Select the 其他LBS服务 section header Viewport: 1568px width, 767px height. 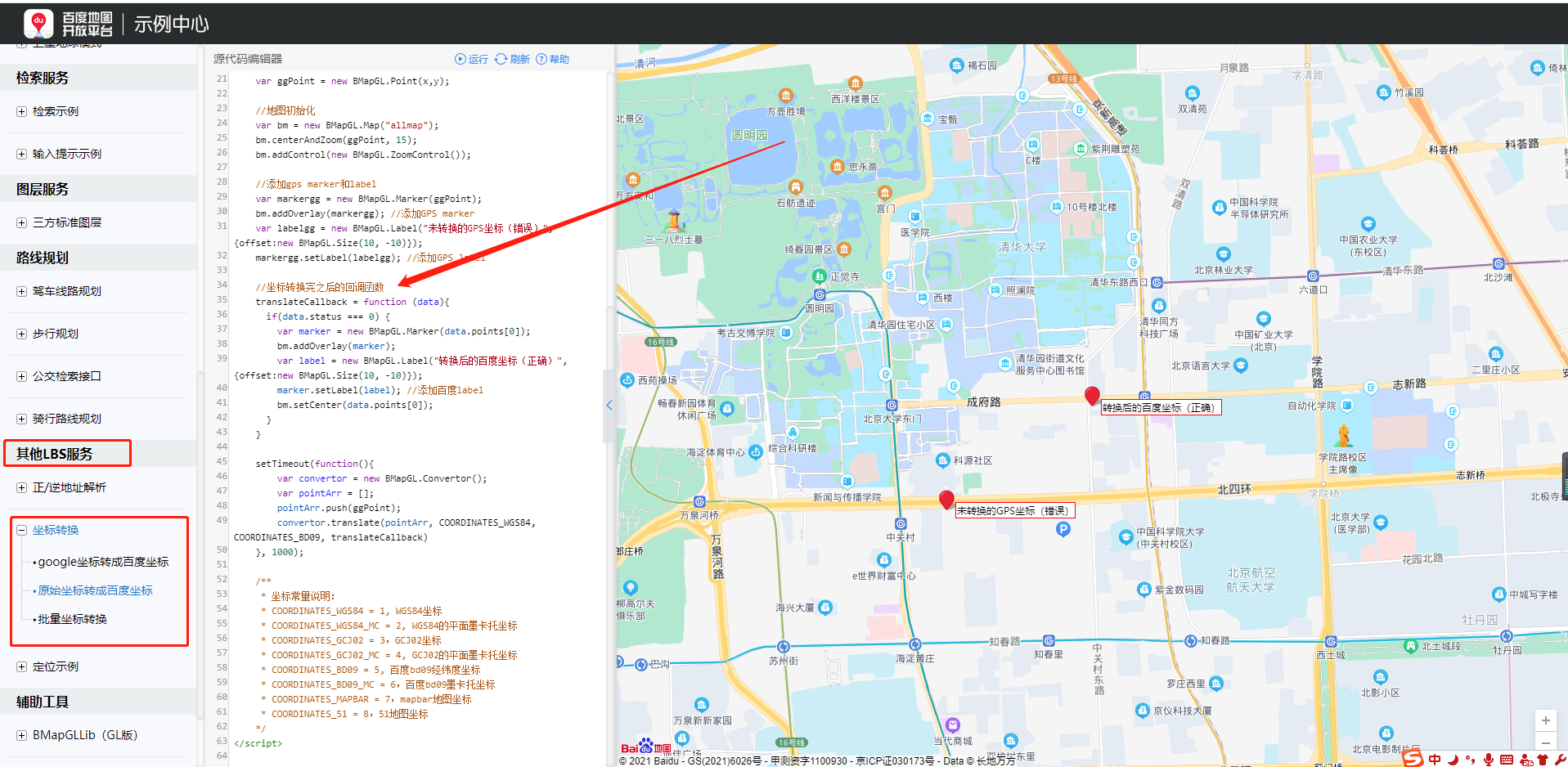point(55,454)
